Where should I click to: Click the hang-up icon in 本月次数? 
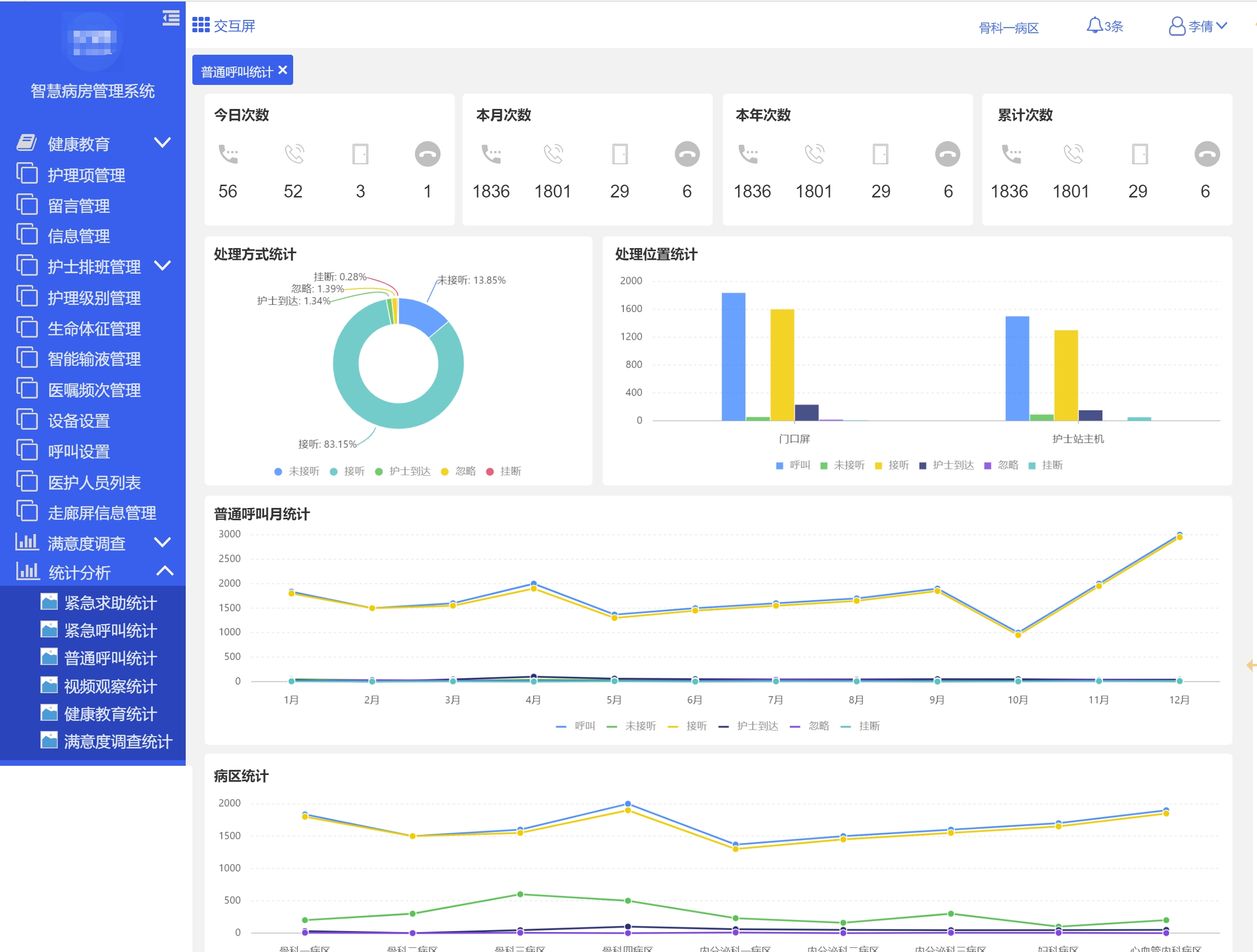(687, 154)
